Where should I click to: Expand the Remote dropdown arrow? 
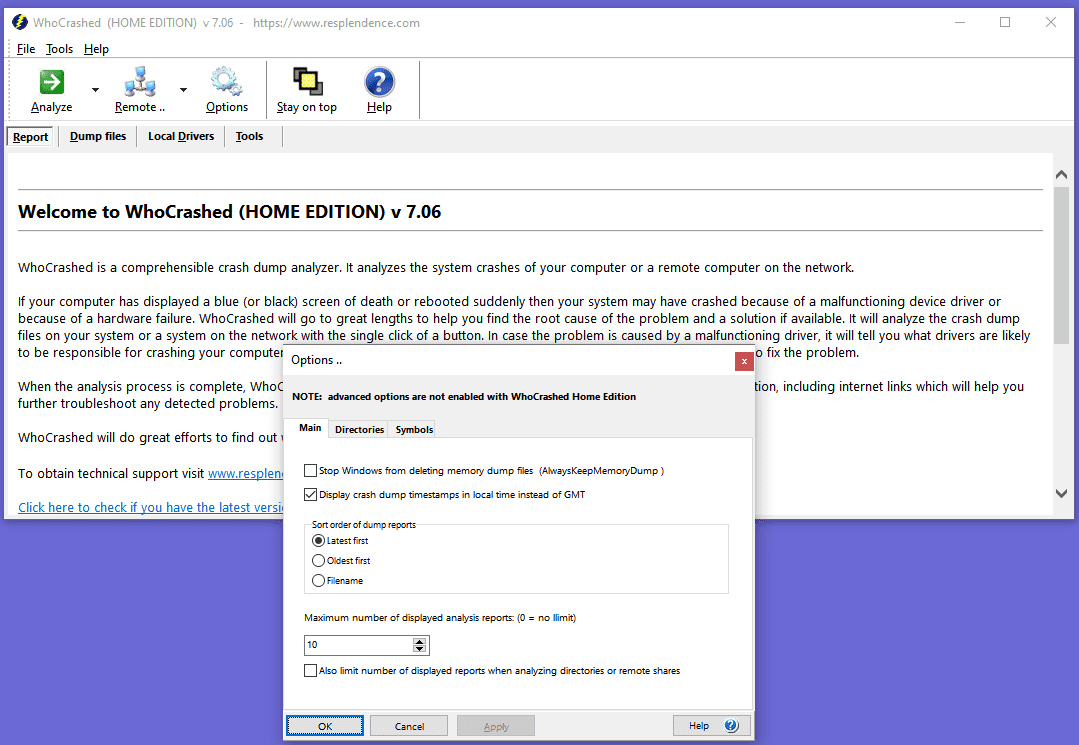[183, 89]
